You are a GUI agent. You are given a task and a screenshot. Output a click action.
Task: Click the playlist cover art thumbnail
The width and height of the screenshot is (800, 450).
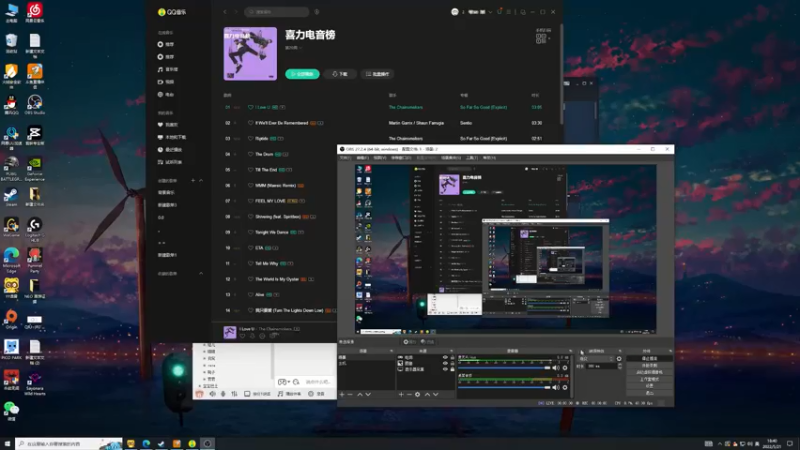(x=250, y=54)
